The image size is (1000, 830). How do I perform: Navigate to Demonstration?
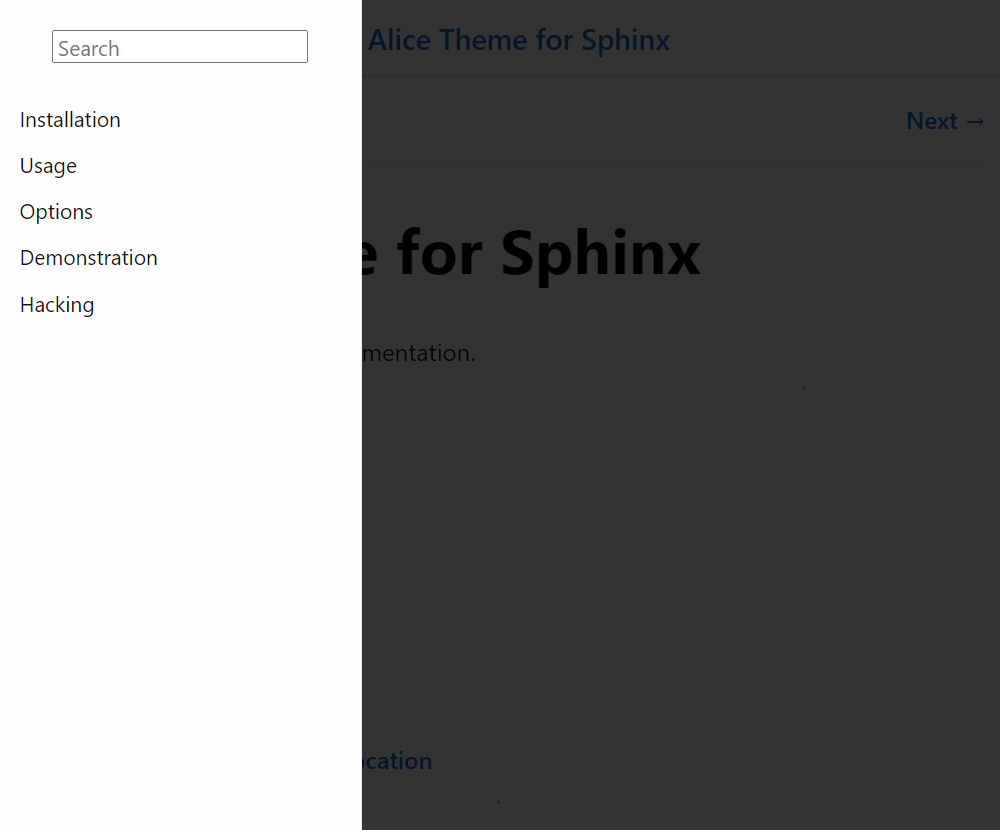click(x=89, y=258)
